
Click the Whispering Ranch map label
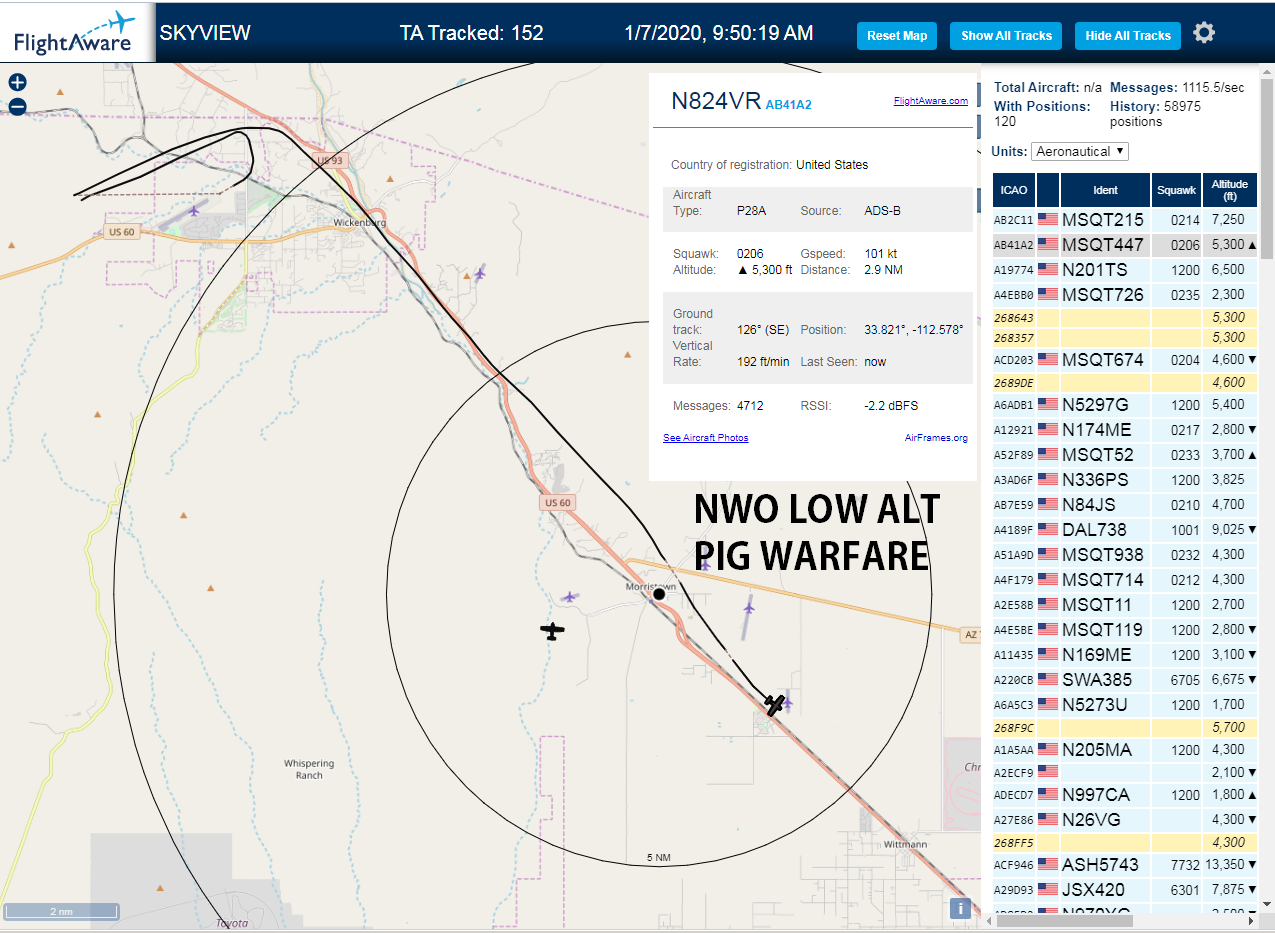click(x=309, y=769)
